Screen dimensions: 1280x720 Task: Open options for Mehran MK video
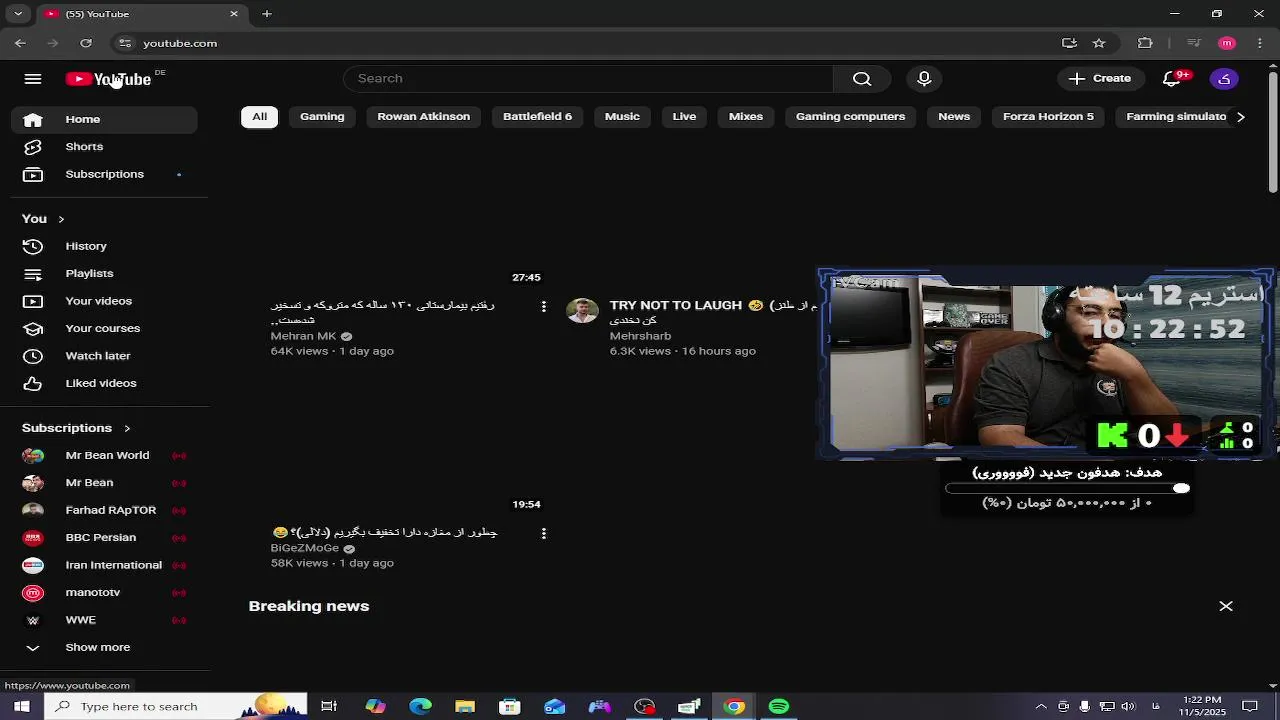click(x=543, y=306)
